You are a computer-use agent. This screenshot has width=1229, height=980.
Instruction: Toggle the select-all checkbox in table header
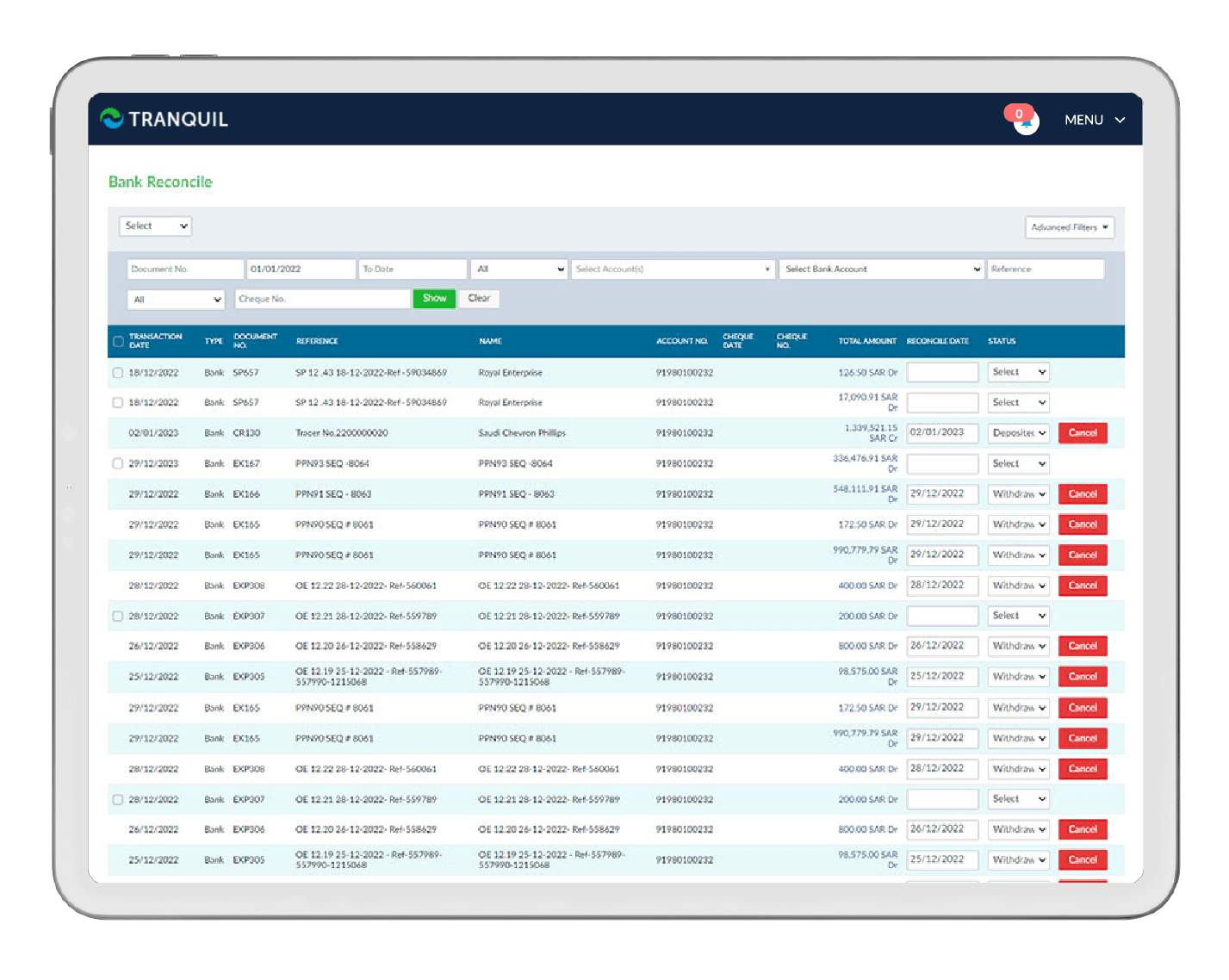(118, 341)
